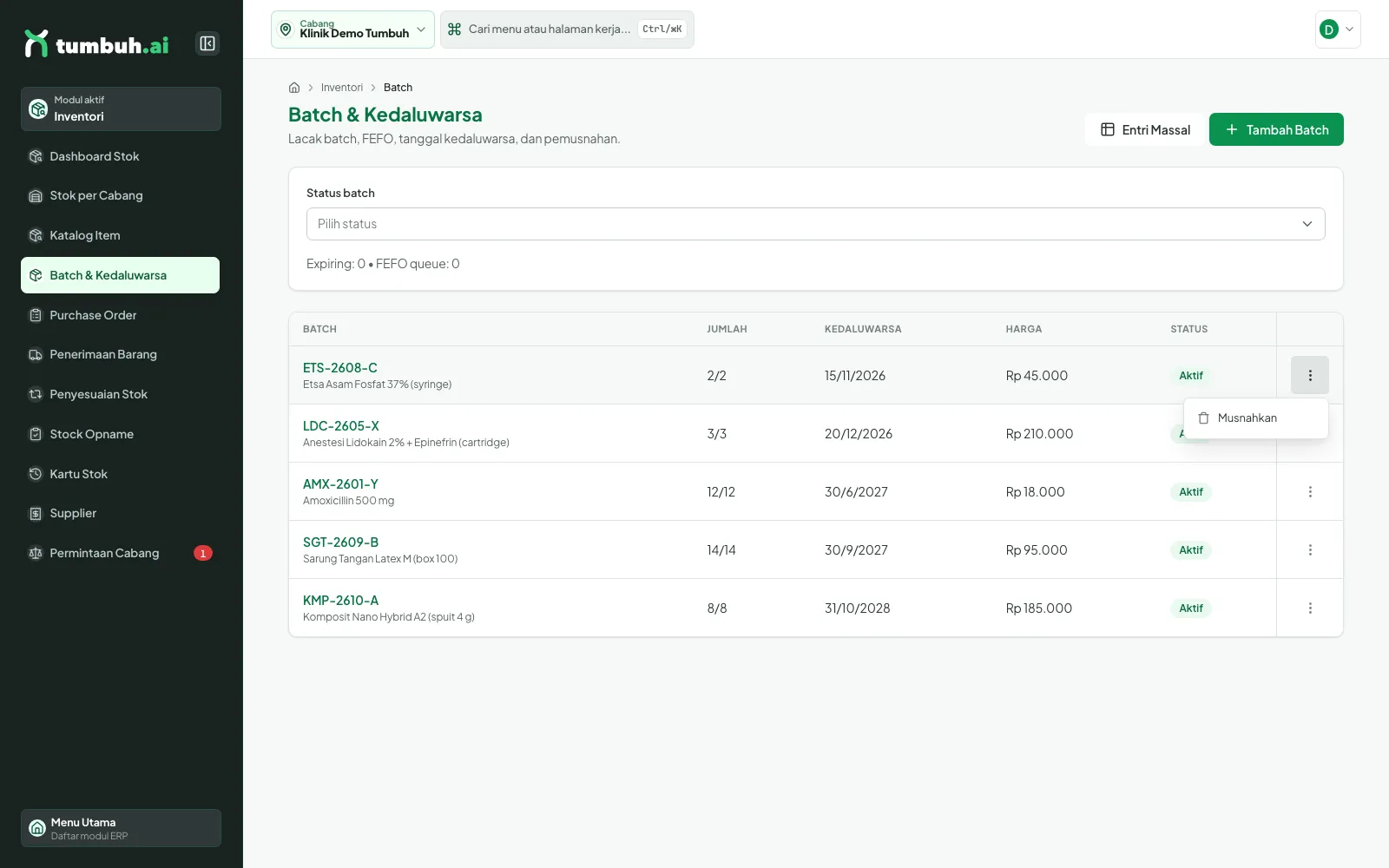Open the home breadcrumb icon
Viewport: 1389px width, 868px height.
pyautogui.click(x=294, y=88)
